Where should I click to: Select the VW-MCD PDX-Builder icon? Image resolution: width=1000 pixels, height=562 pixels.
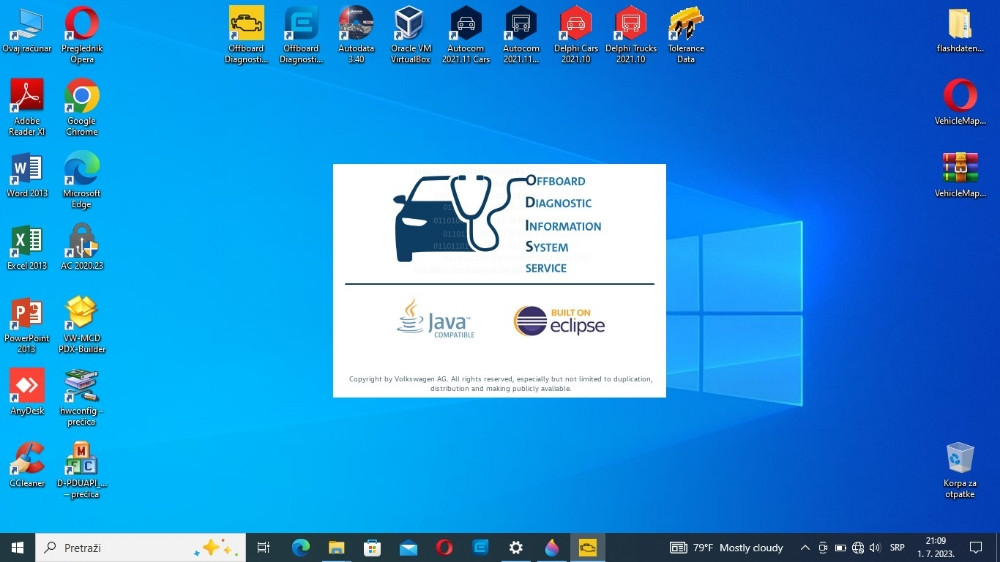[x=82, y=325]
